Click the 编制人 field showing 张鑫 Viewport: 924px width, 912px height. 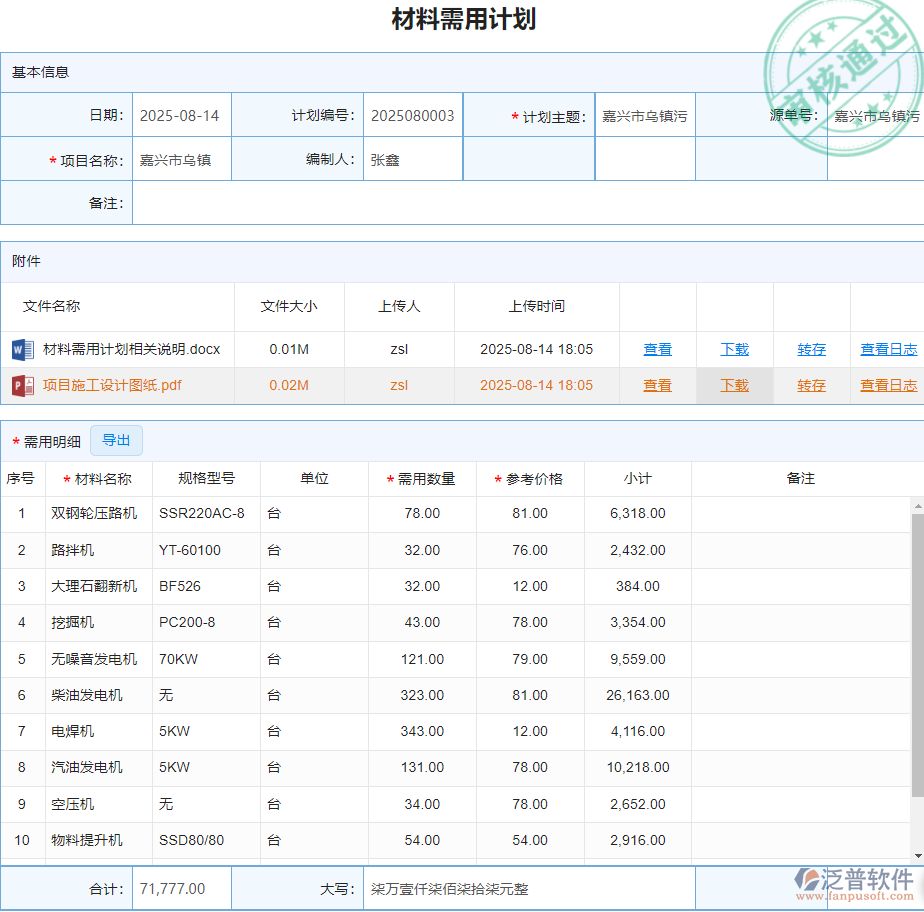[412, 160]
